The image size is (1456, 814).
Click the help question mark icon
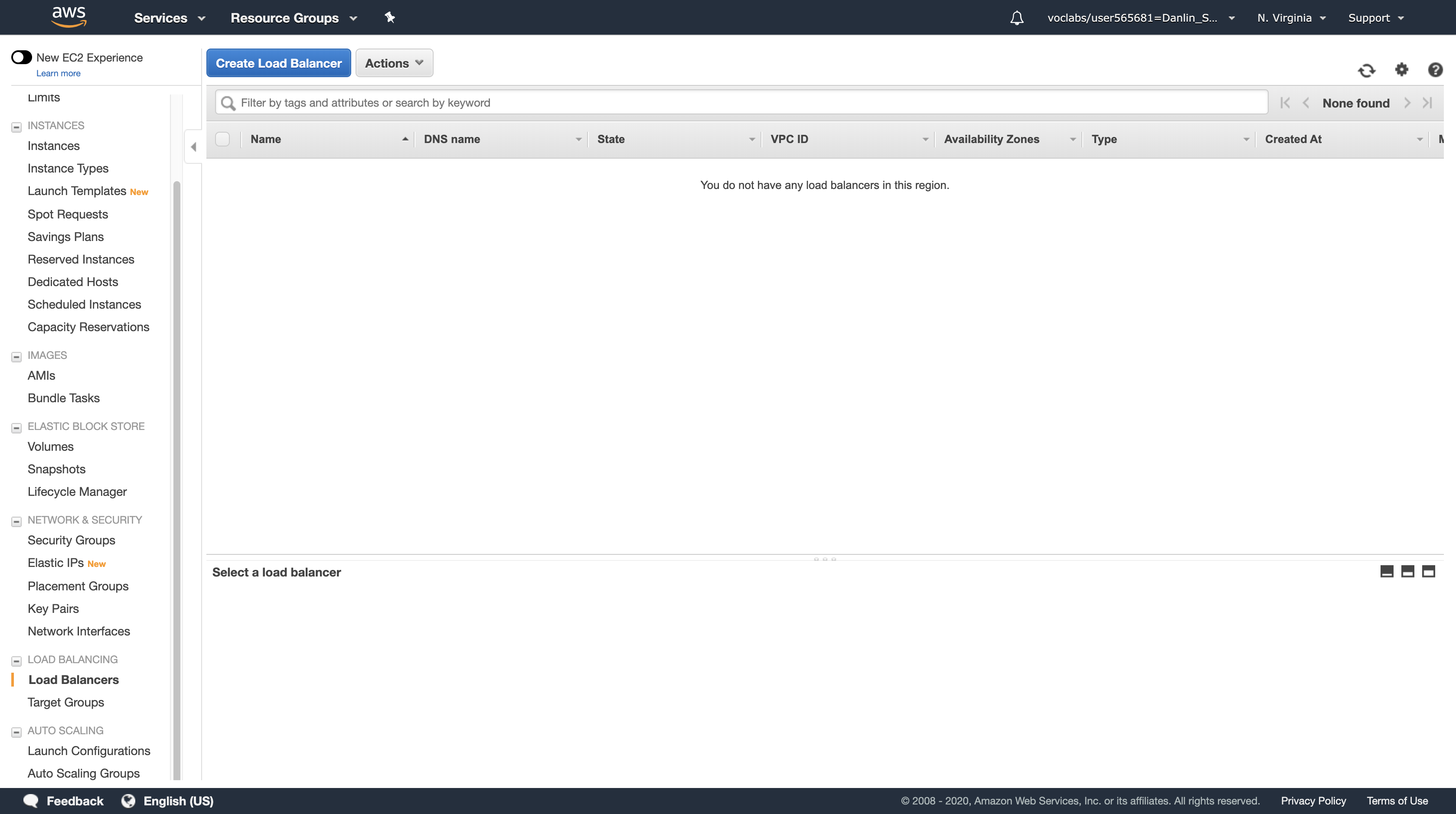coord(1434,69)
